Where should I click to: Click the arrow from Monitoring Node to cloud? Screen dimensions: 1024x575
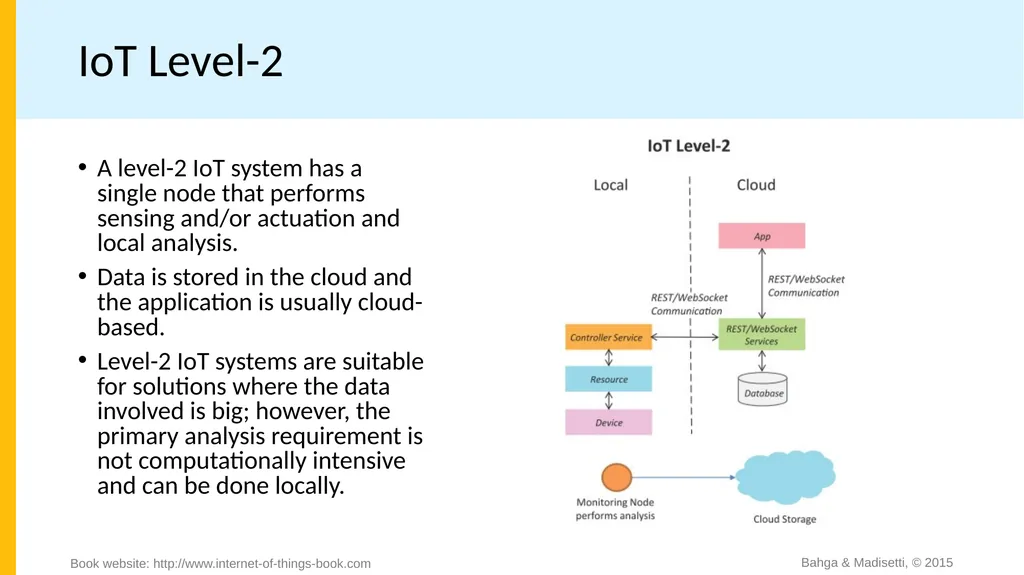[684, 477]
